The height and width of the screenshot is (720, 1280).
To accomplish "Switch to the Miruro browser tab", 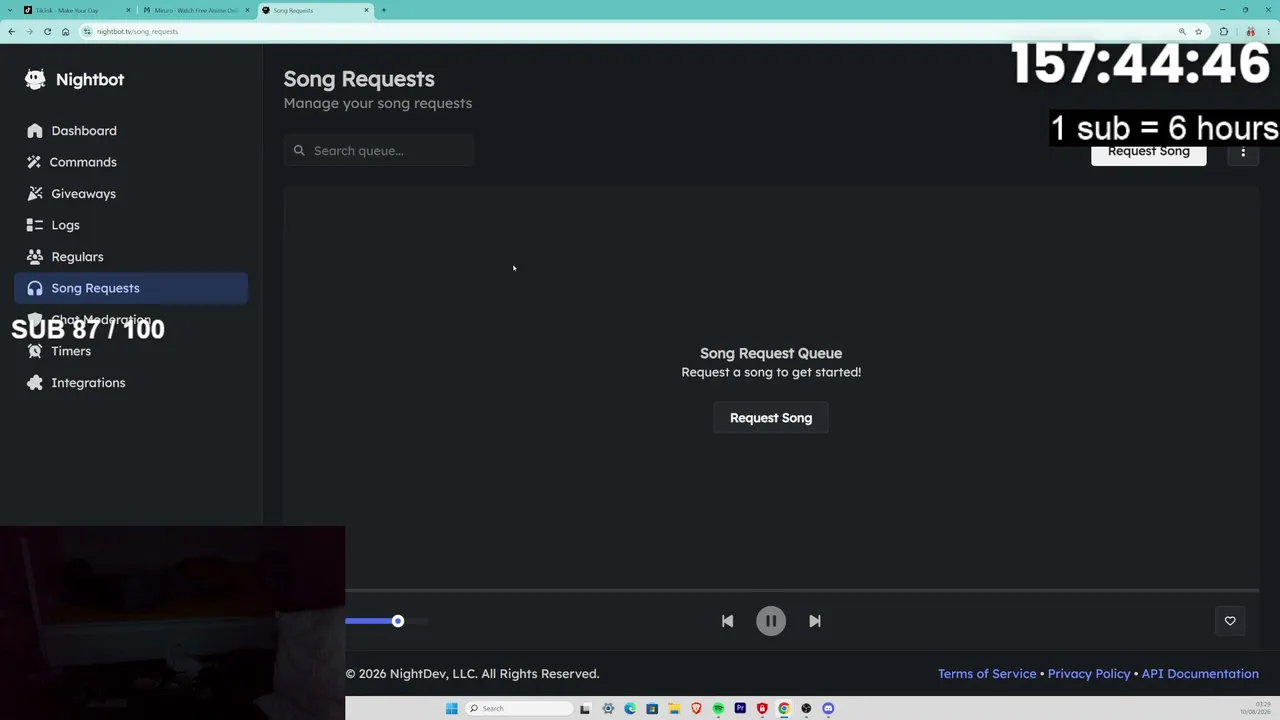I will point(195,10).
